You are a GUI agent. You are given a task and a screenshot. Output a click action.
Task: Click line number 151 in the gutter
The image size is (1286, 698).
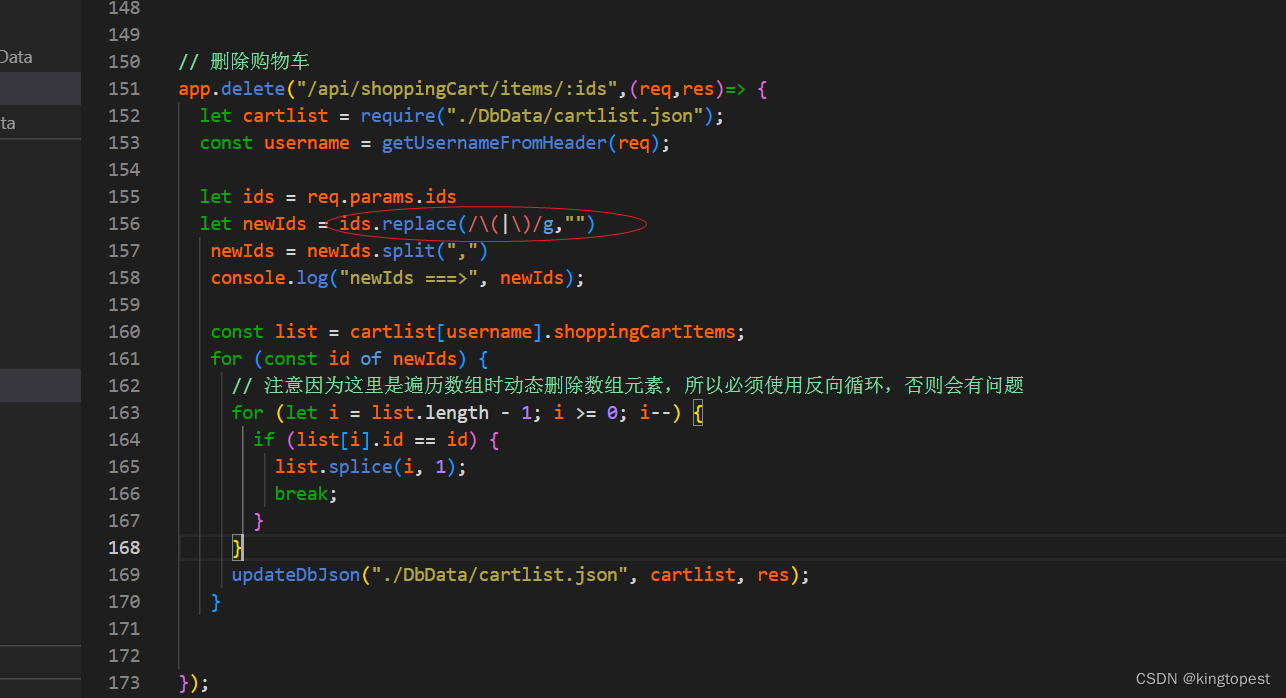coord(124,89)
